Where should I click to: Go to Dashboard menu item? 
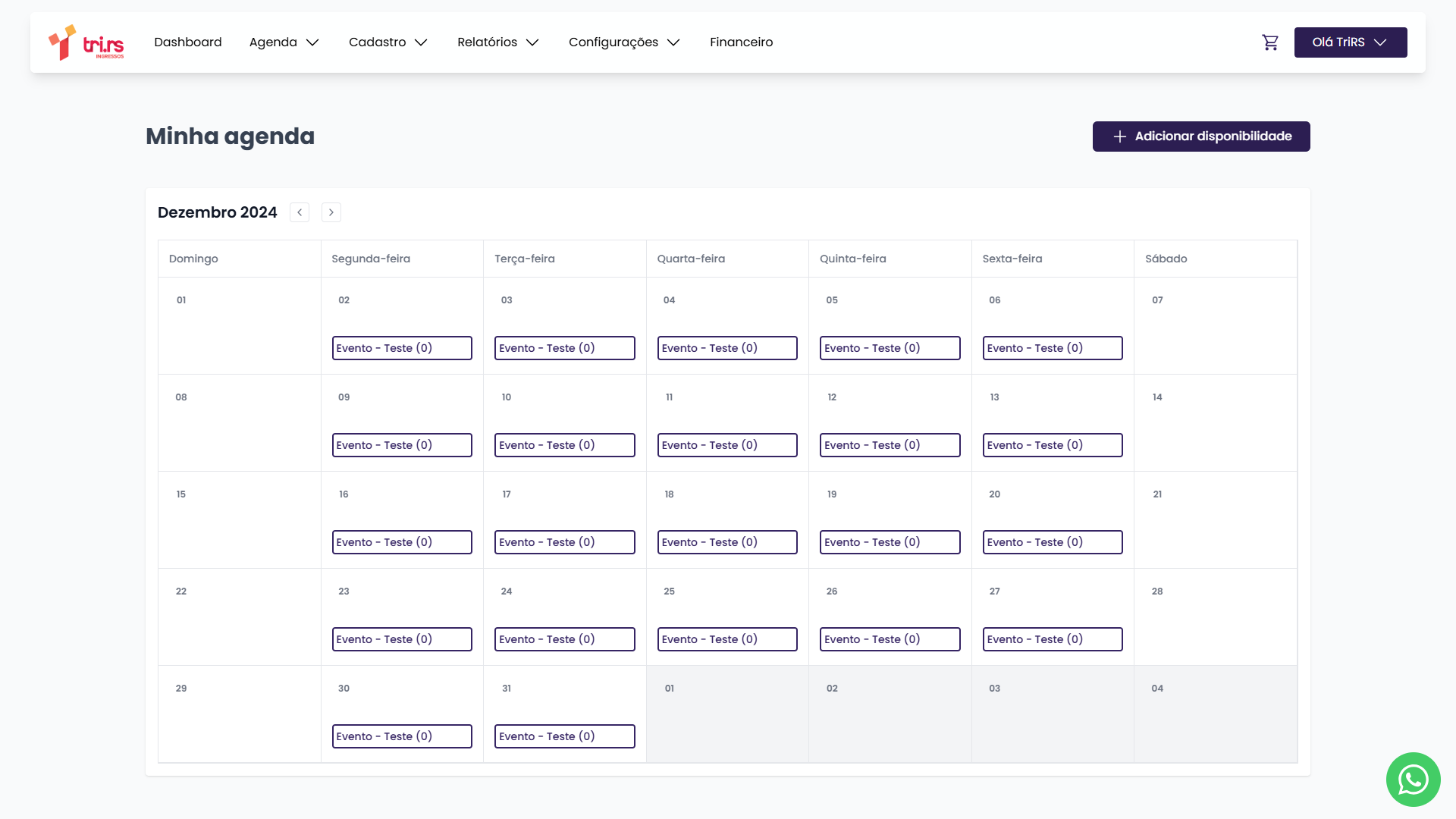click(x=188, y=42)
